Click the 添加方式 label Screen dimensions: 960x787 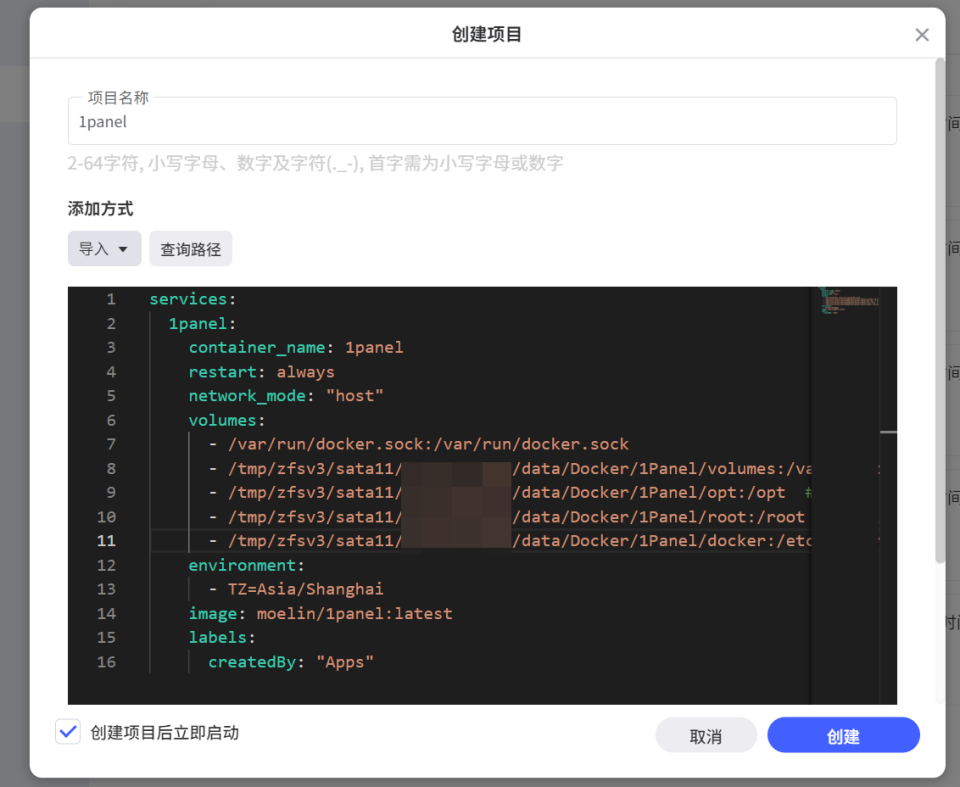pos(100,209)
